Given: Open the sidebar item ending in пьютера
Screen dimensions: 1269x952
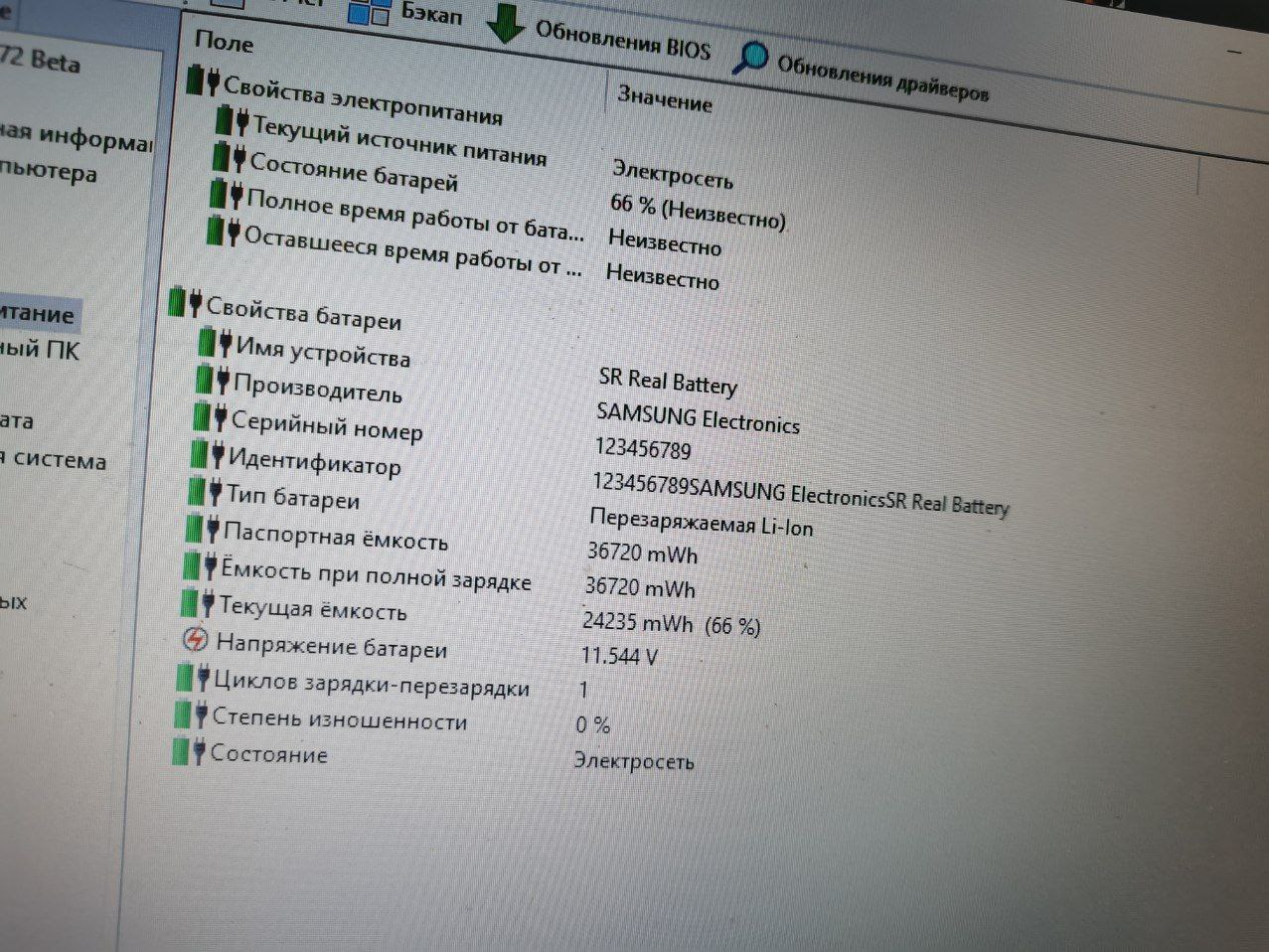Looking at the screenshot, I should (49, 172).
